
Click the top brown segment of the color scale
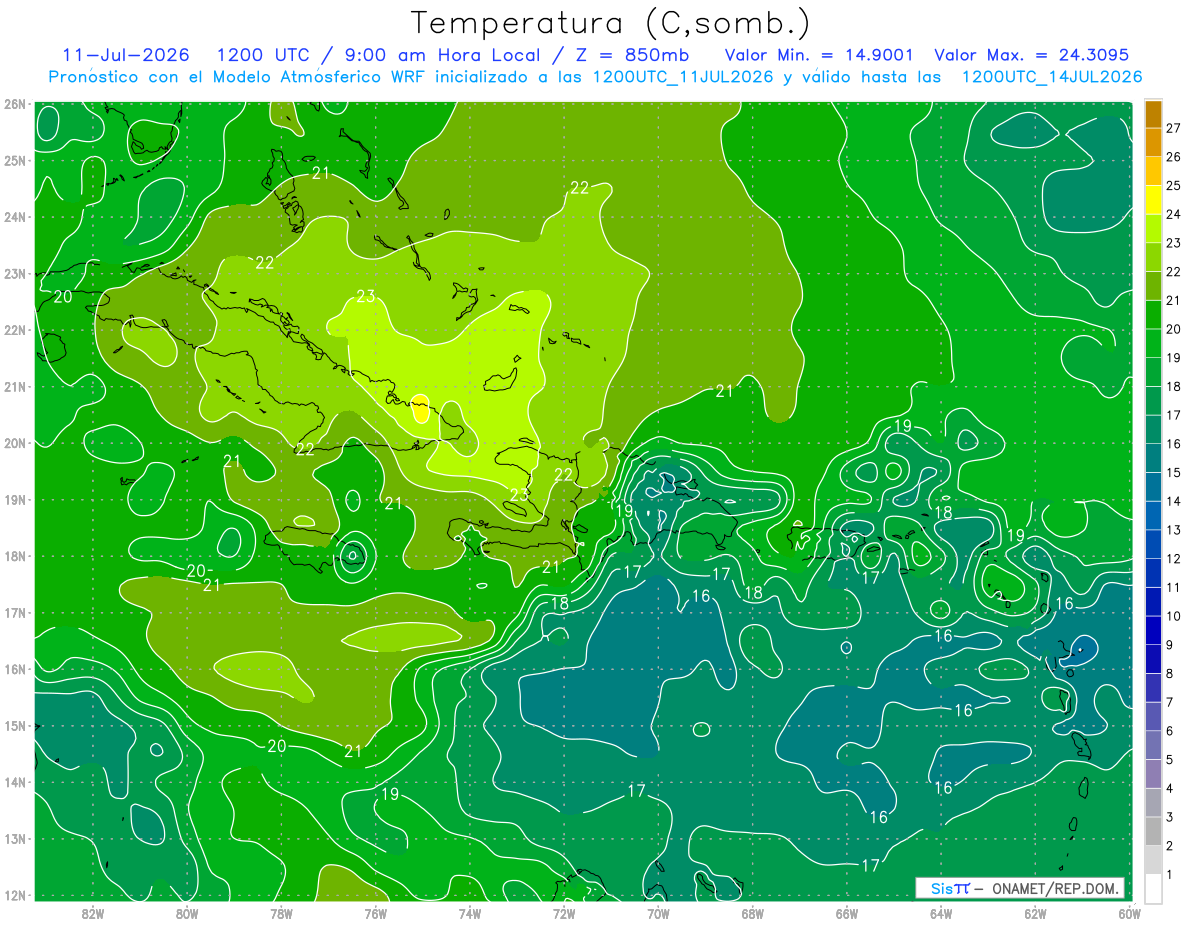click(x=1153, y=114)
